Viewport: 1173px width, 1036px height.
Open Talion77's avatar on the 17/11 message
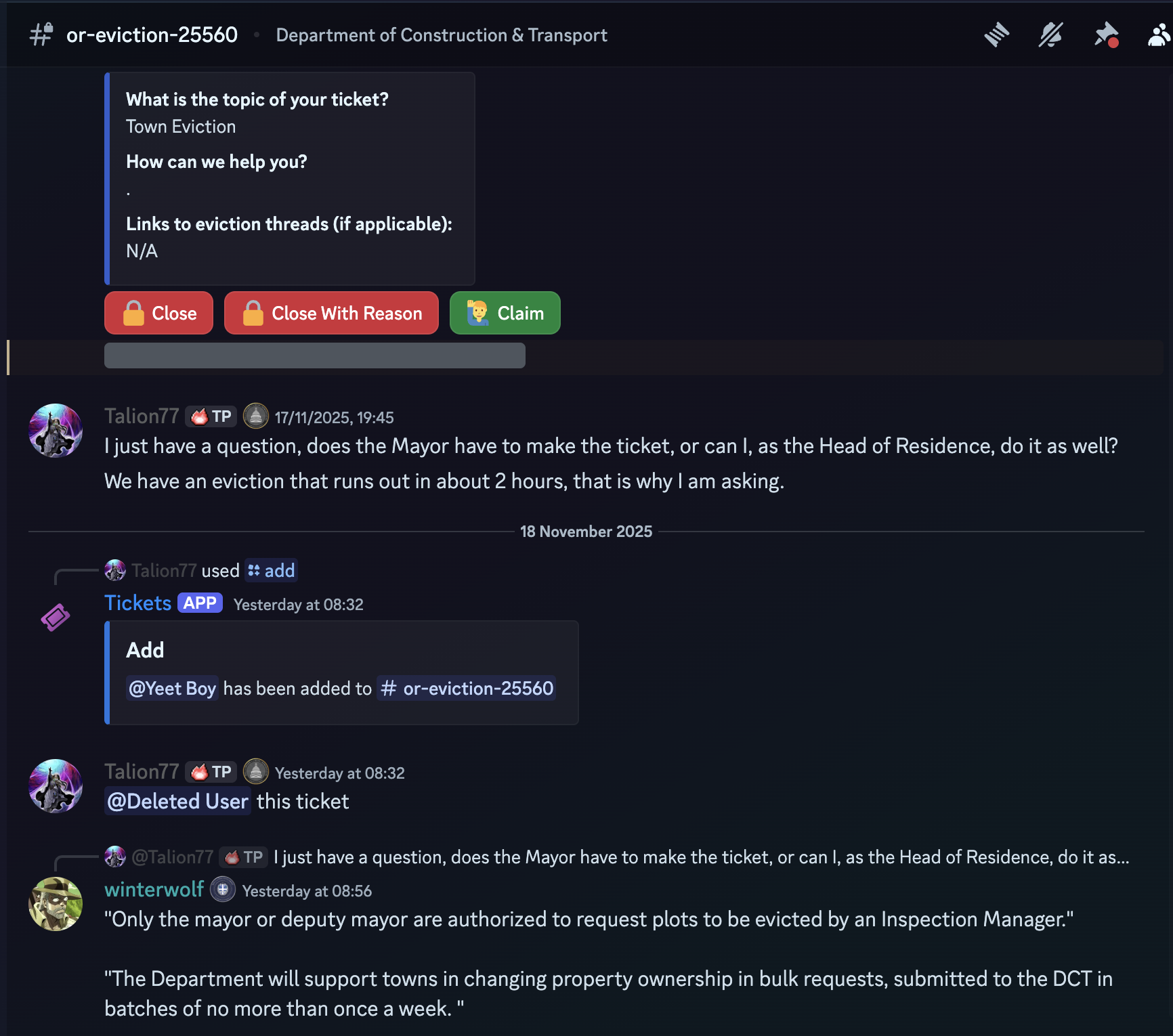(x=56, y=431)
